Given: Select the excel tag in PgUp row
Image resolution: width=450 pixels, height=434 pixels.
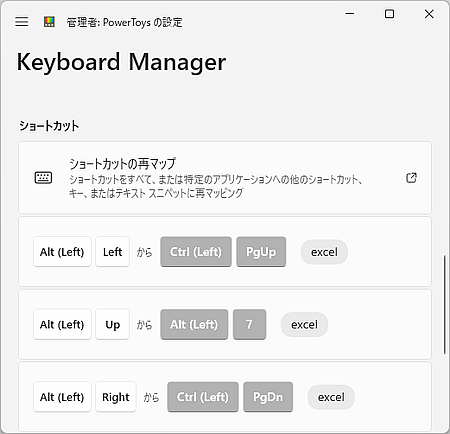Looking at the screenshot, I should pos(324,252).
